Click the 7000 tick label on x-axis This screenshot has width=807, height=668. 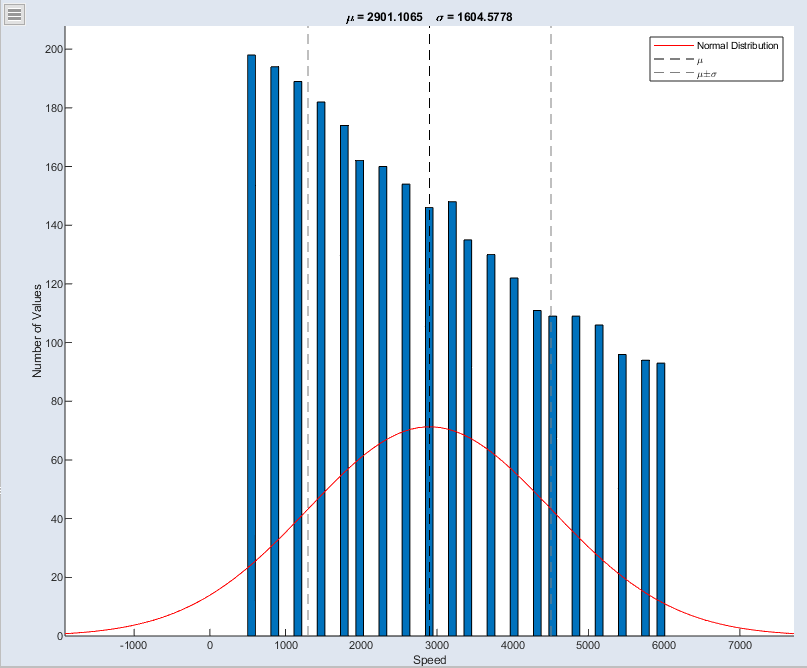coord(739,646)
